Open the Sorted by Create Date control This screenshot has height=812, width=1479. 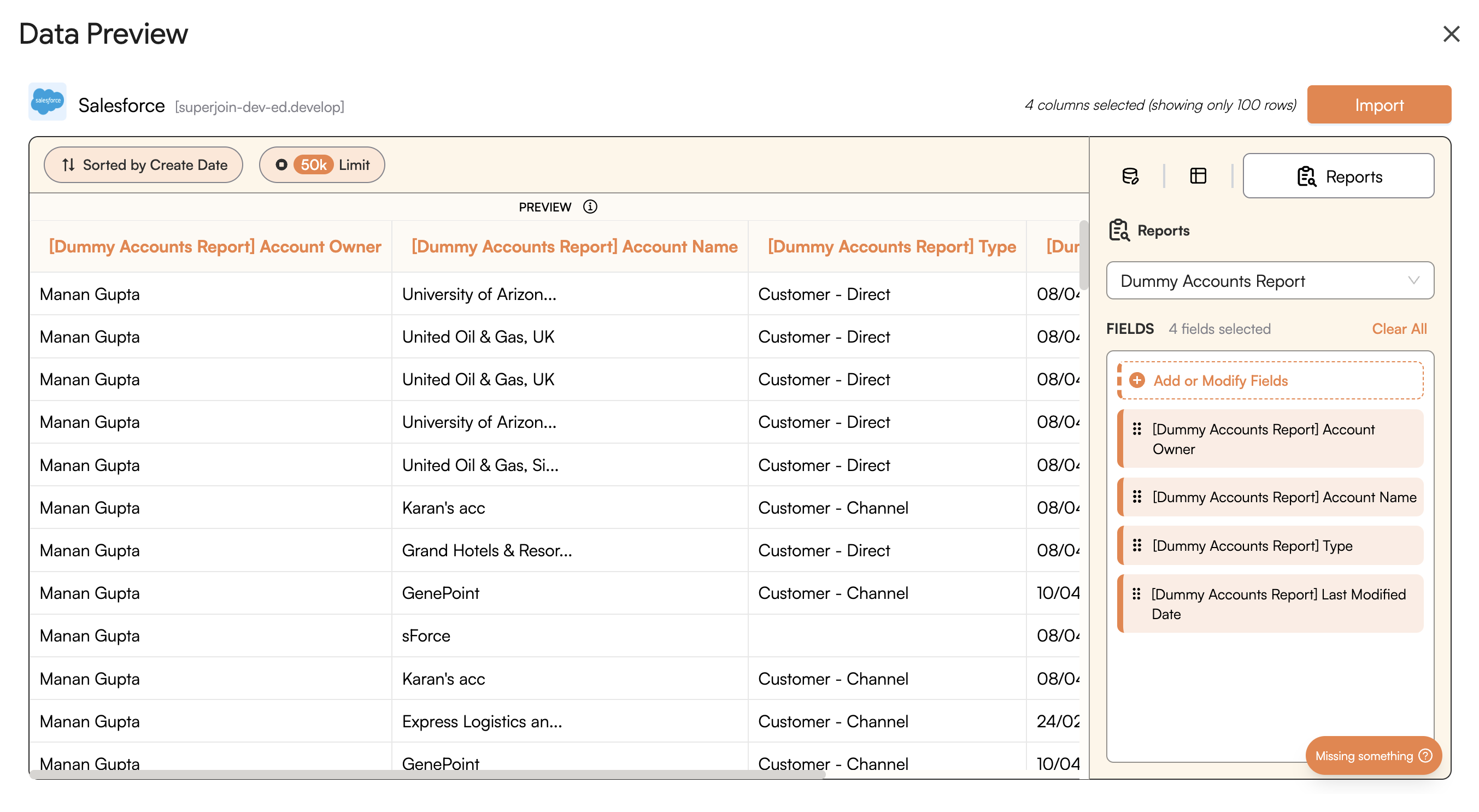[144, 164]
